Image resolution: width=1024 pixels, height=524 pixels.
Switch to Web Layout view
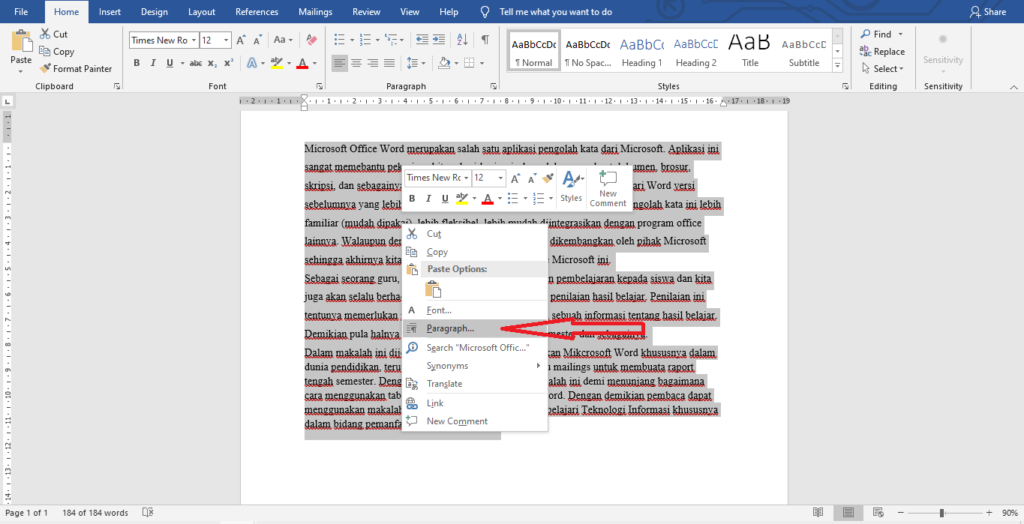tap(879, 513)
